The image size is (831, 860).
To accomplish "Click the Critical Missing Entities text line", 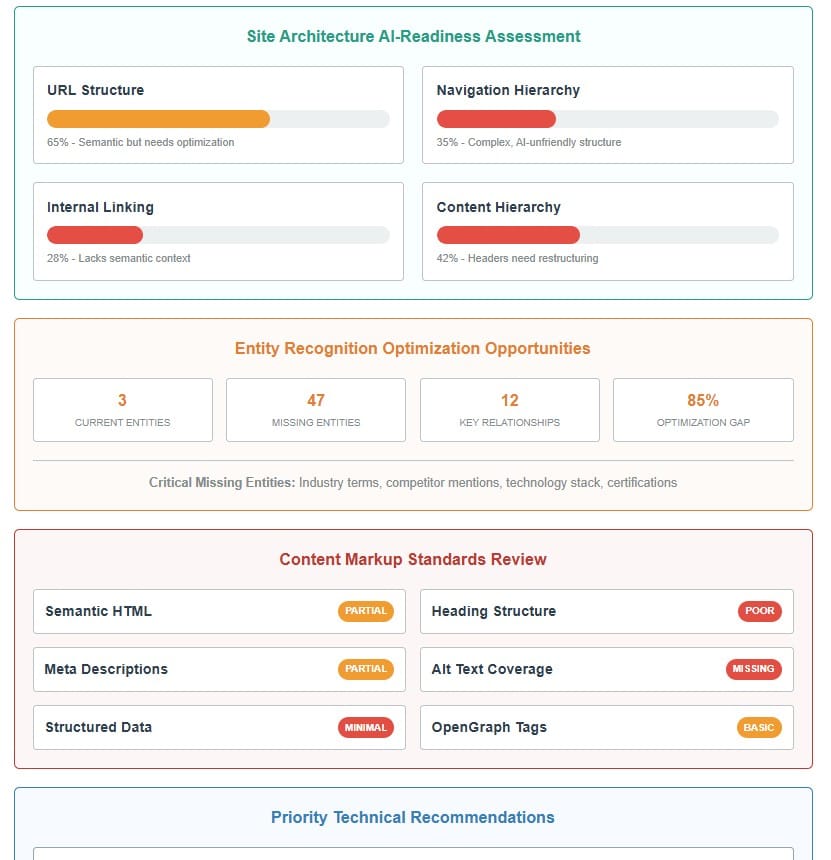I will 413,482.
